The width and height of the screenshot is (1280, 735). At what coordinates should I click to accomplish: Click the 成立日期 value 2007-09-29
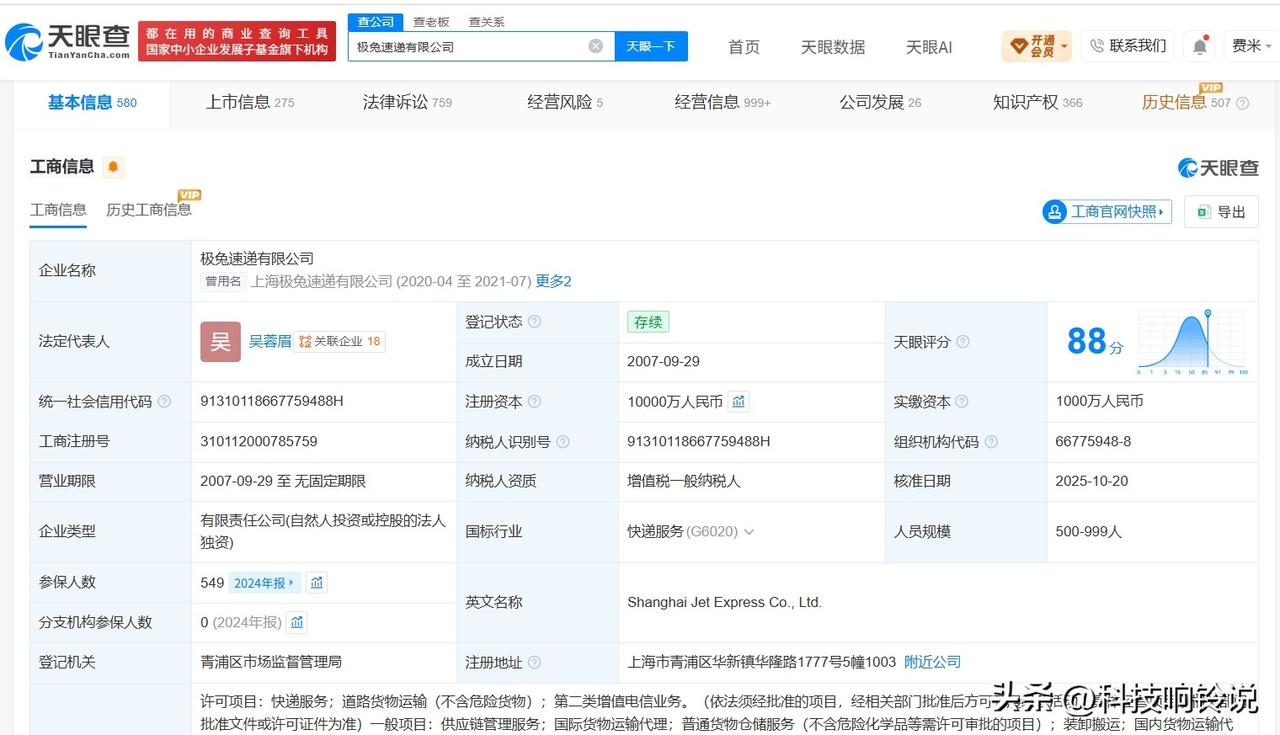pos(664,361)
